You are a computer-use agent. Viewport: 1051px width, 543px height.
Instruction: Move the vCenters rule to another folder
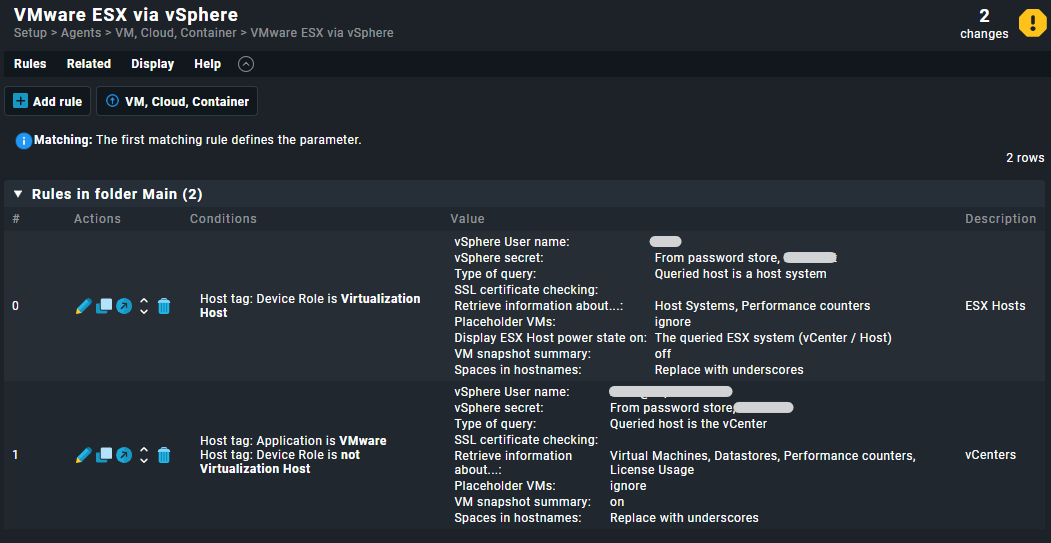[124, 455]
